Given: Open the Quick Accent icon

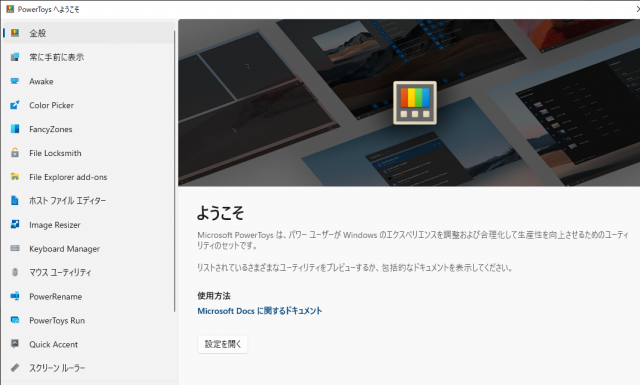Looking at the screenshot, I should (15, 344).
